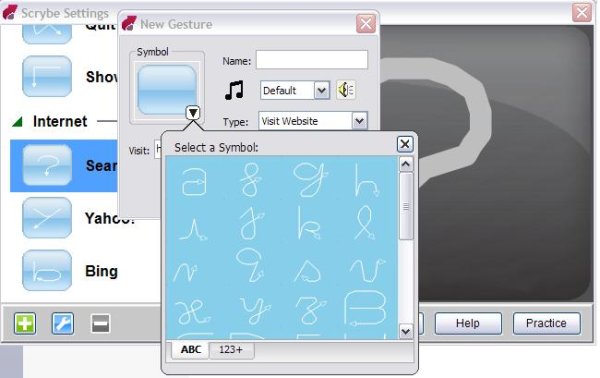Select the letter 'g' gesture symbol
Screen dimensions: 600x378
pyautogui.click(x=310, y=179)
